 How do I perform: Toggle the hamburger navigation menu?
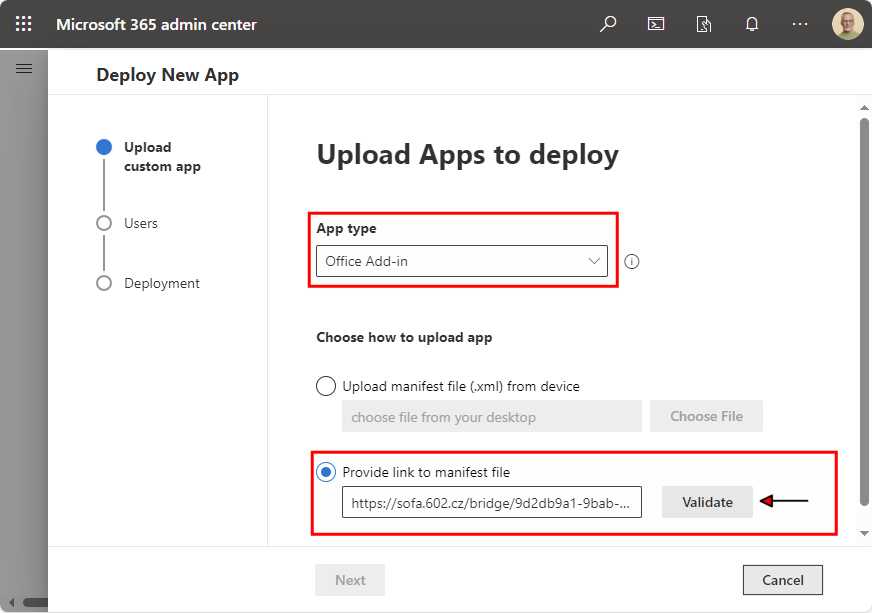pyautogui.click(x=24, y=68)
